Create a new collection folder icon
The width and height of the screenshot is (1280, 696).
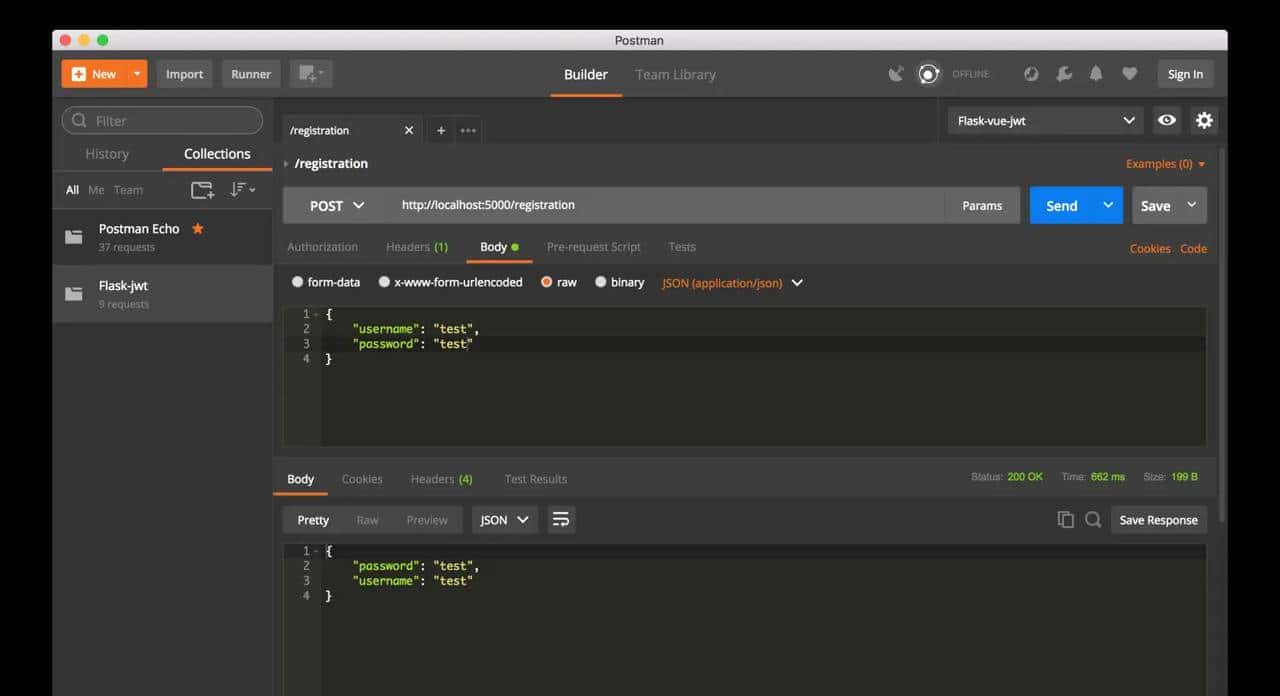(x=202, y=190)
